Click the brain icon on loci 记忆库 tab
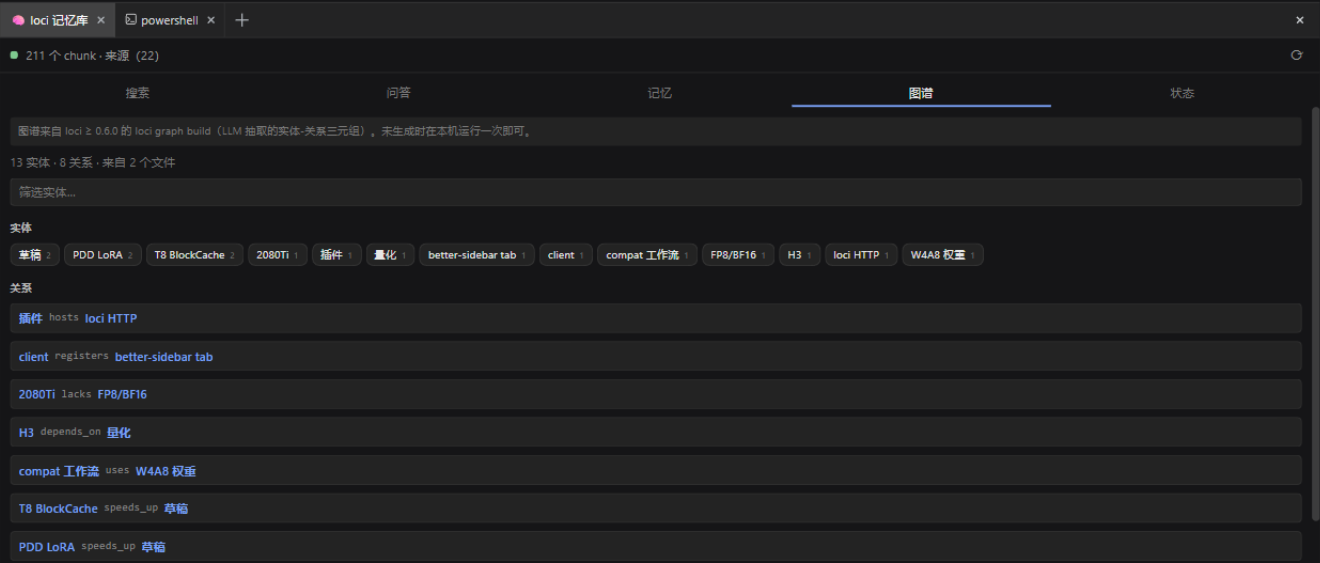The width and height of the screenshot is (1320, 563). 18,20
